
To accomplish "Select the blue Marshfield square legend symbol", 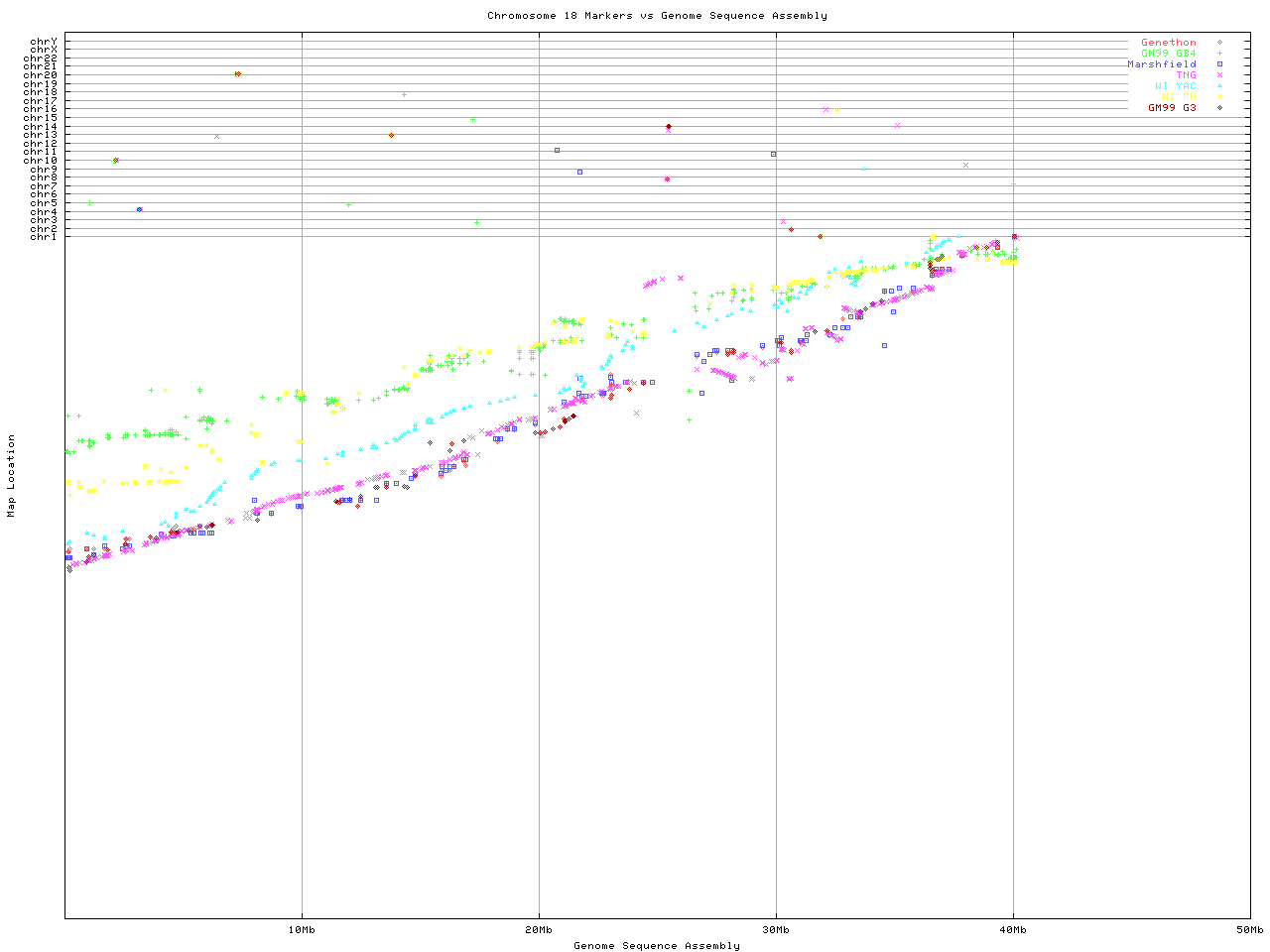I will coord(1219,64).
